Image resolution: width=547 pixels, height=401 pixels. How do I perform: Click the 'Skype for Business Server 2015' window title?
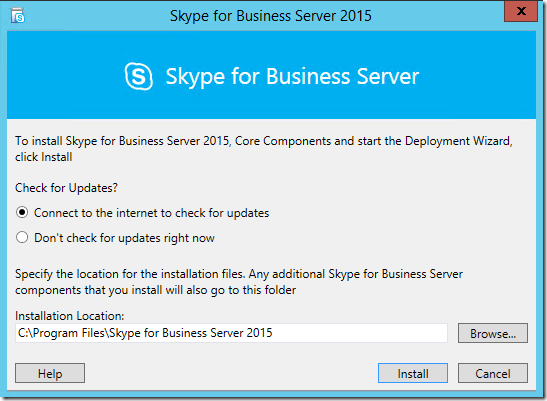point(271,16)
